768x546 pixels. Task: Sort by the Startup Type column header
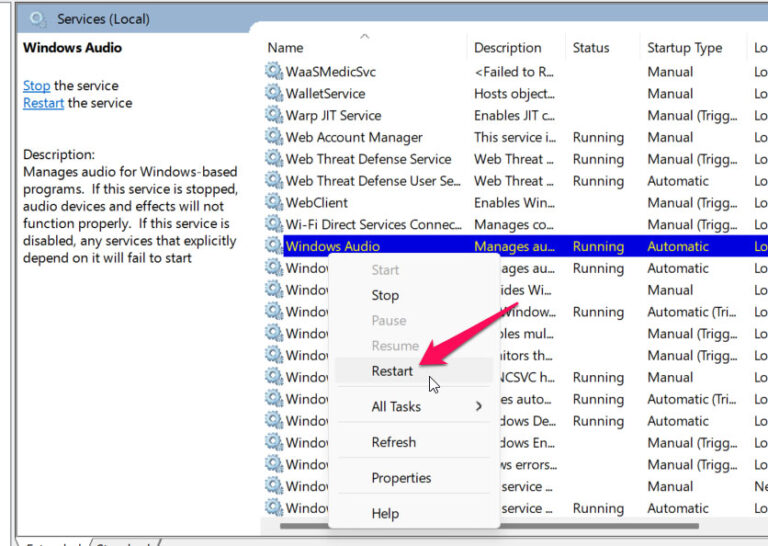tap(684, 47)
